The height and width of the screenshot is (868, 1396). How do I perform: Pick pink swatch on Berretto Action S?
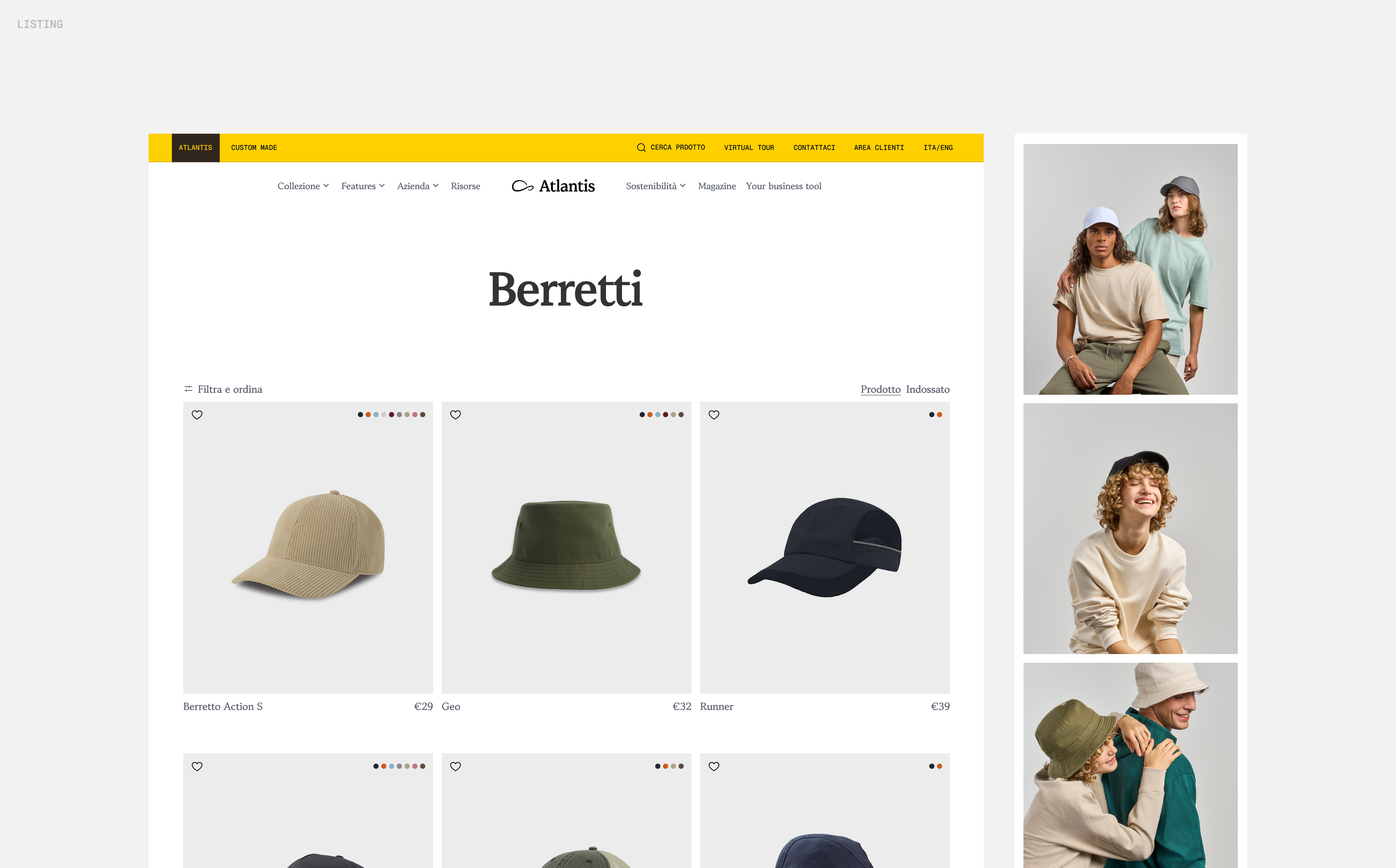click(415, 414)
